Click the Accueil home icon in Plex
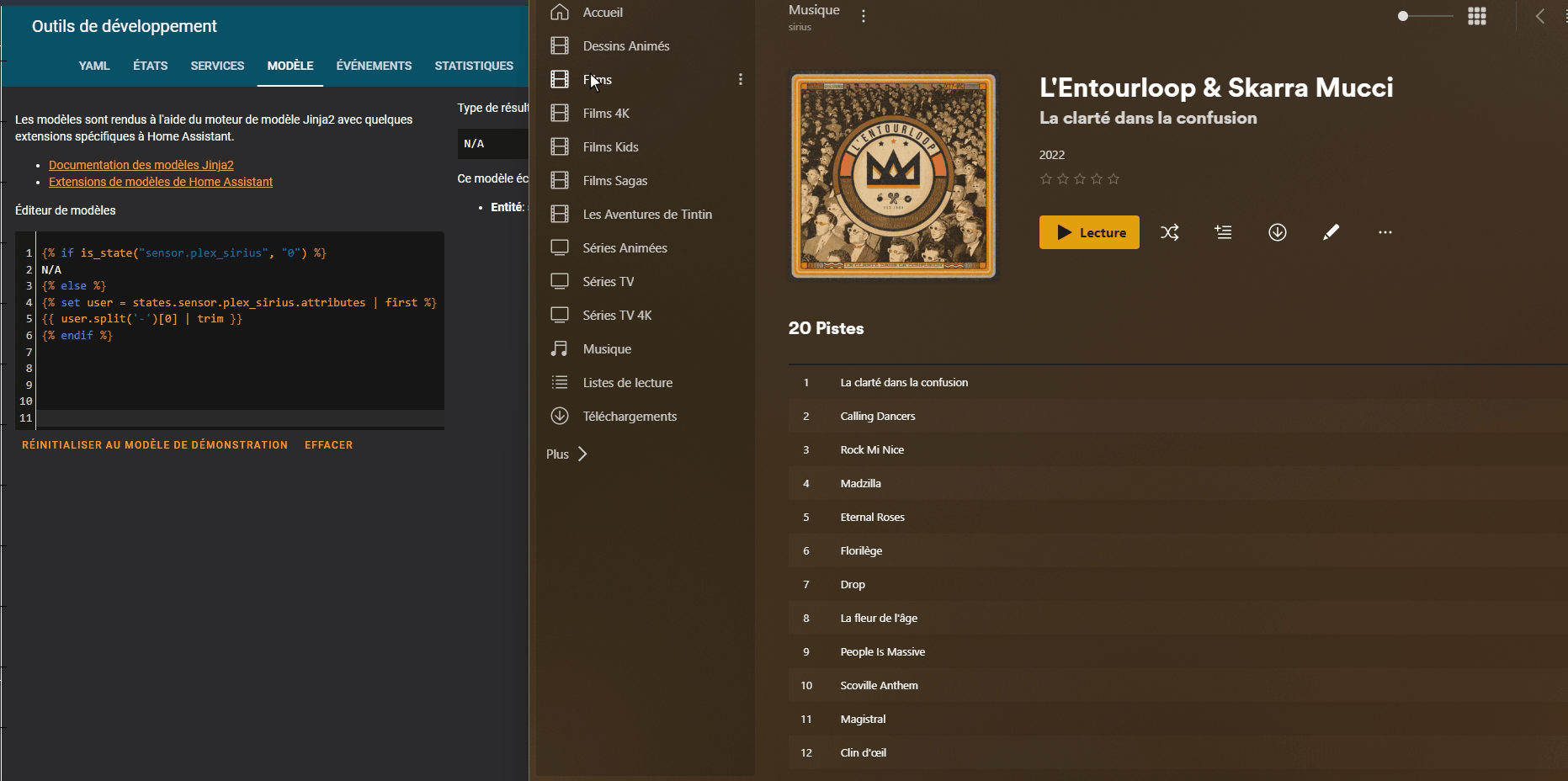1568x781 pixels. (560, 12)
